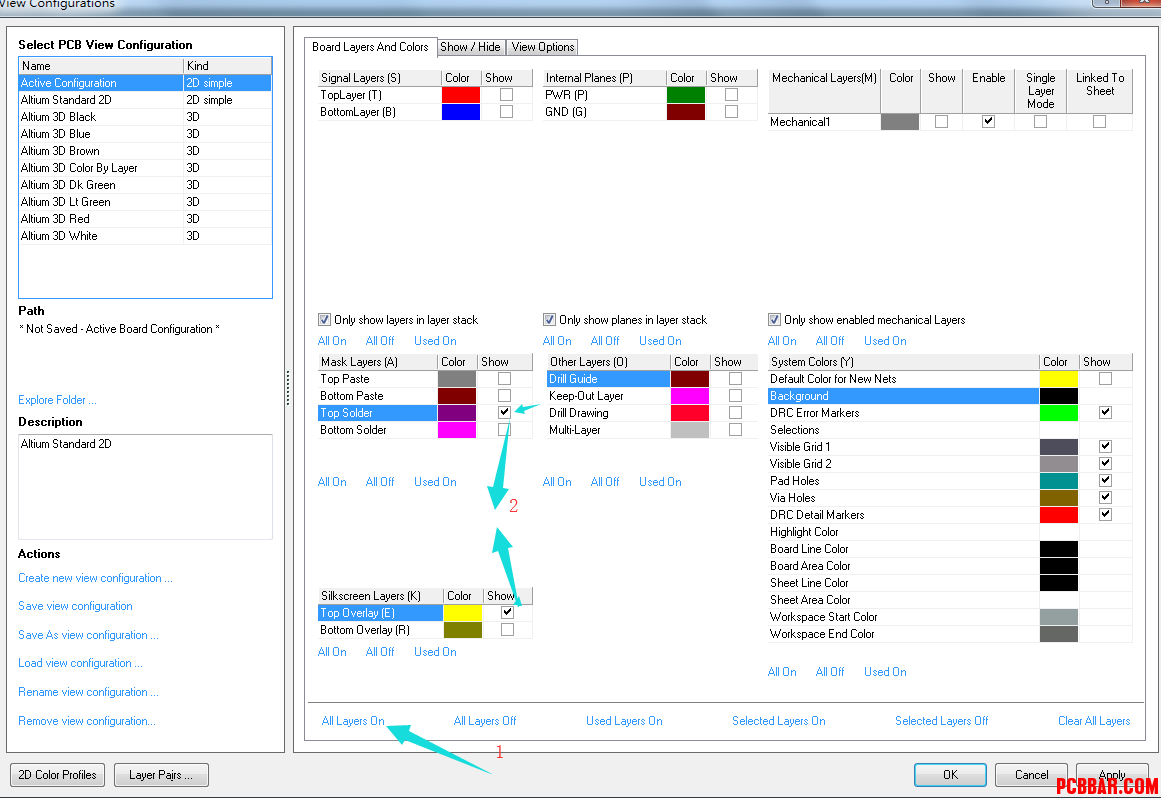Open Layer Pairs button
Image resolution: width=1161 pixels, height=798 pixels.
(x=161, y=775)
